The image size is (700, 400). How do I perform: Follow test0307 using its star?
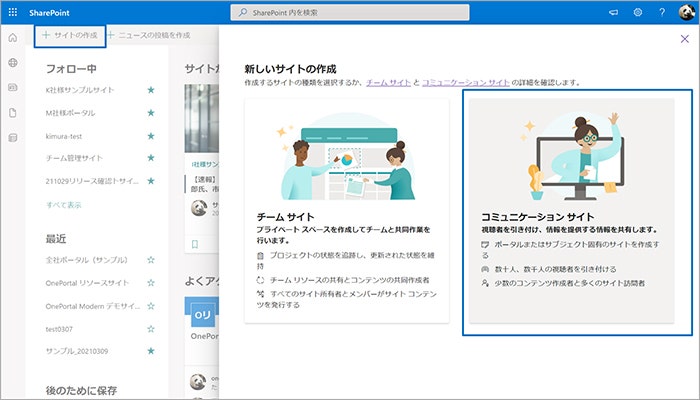(151, 329)
